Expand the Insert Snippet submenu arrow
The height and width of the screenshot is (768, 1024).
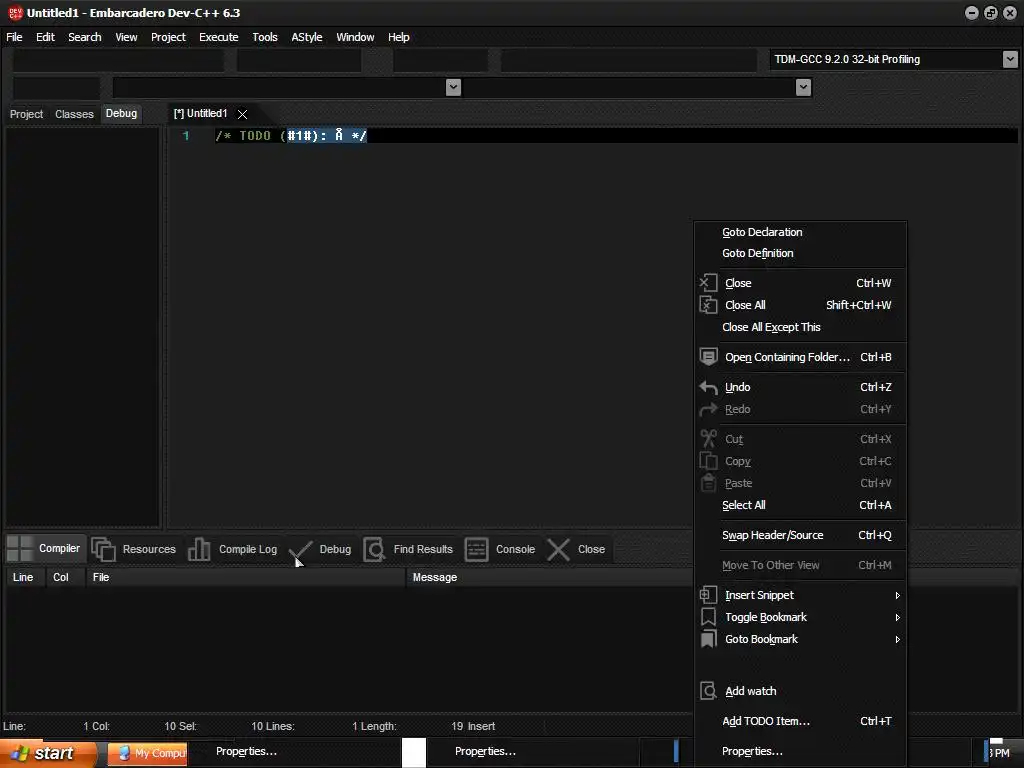point(897,595)
